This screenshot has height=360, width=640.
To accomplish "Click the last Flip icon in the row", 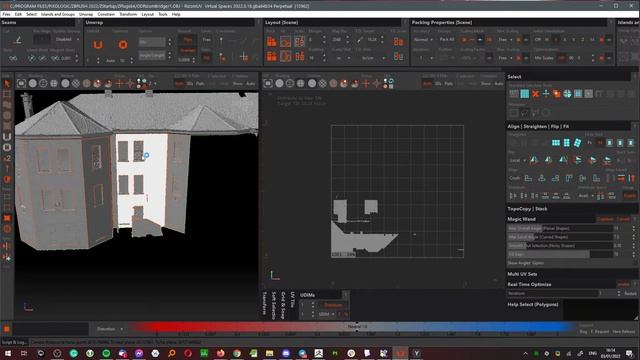I will point(607,160).
